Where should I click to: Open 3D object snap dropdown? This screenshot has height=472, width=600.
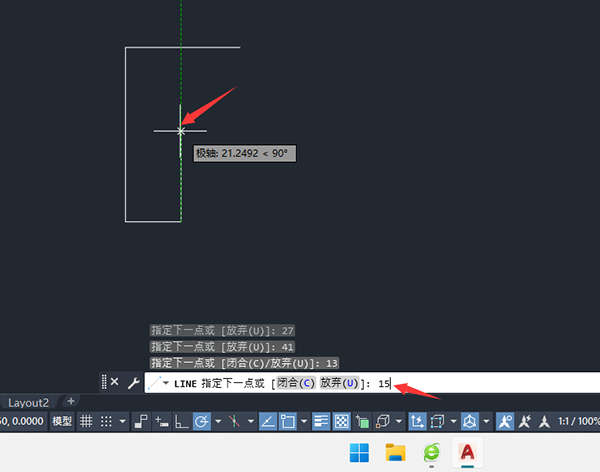coord(399,421)
